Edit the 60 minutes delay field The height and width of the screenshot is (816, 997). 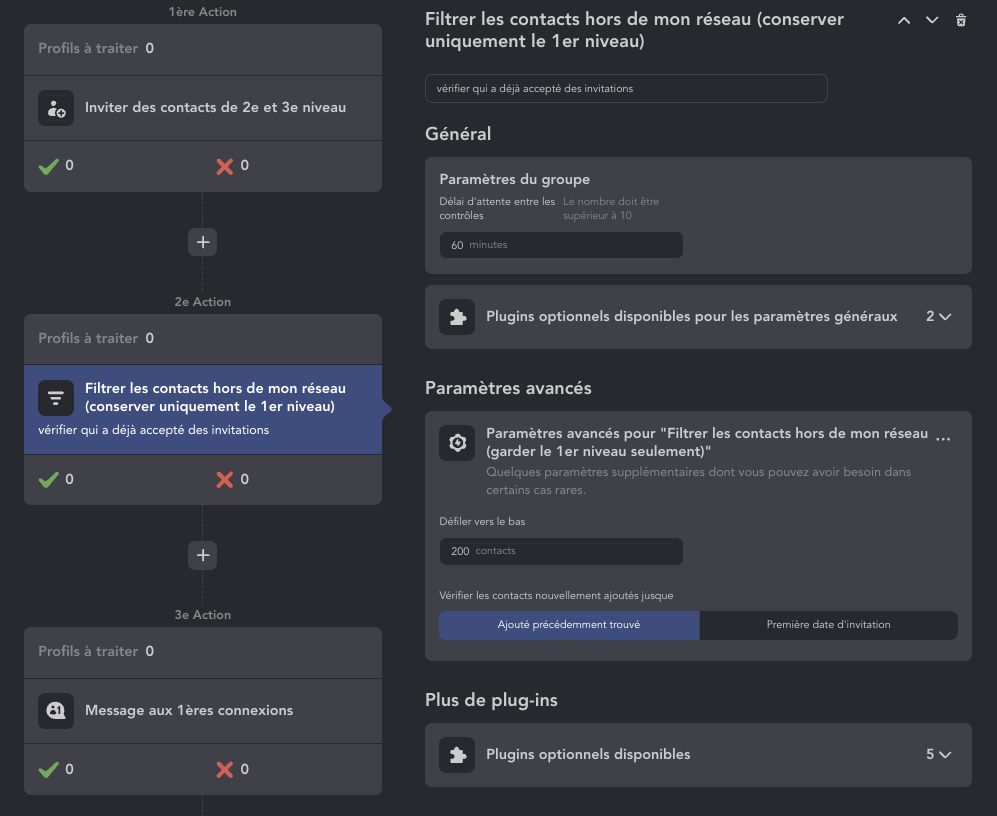tap(560, 245)
